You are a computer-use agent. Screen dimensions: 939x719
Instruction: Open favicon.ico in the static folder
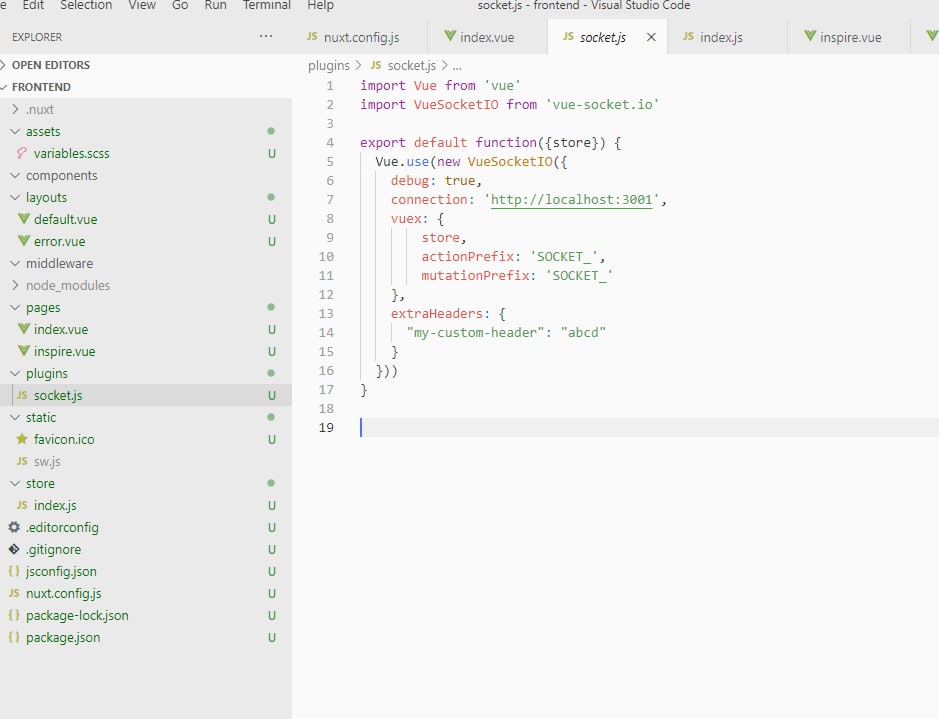pos(64,439)
